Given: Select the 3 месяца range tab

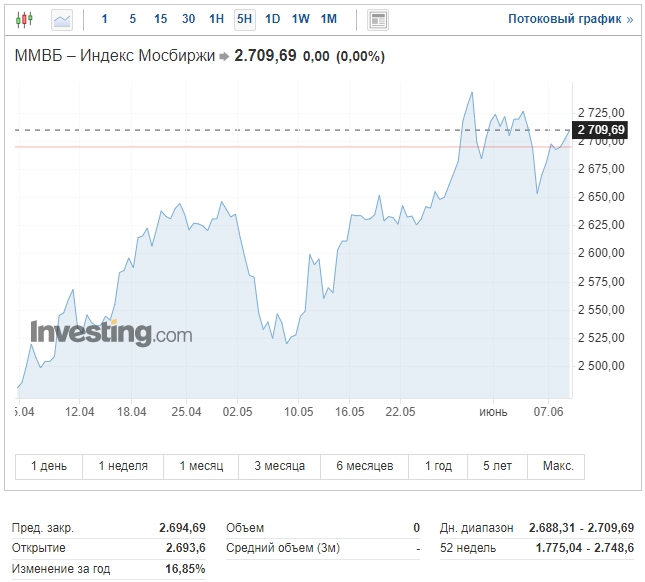Looking at the screenshot, I should pyautogui.click(x=279, y=466).
